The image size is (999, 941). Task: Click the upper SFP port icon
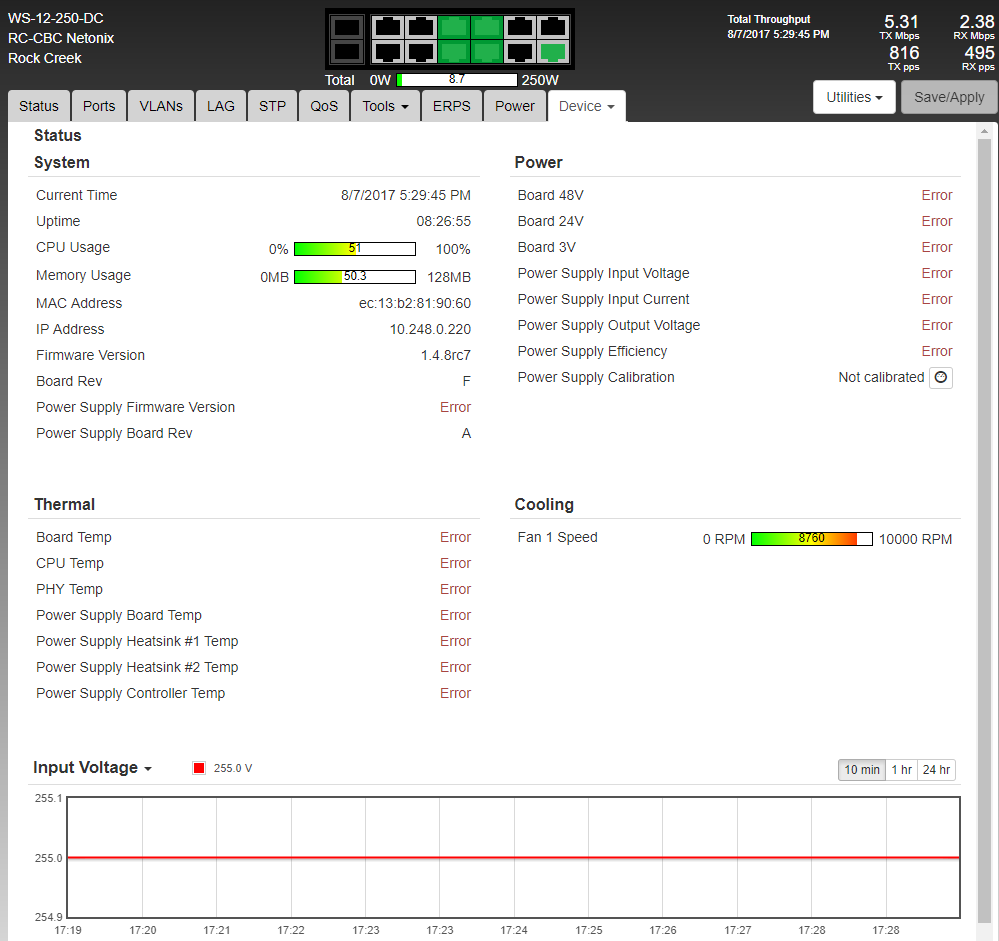click(x=346, y=28)
